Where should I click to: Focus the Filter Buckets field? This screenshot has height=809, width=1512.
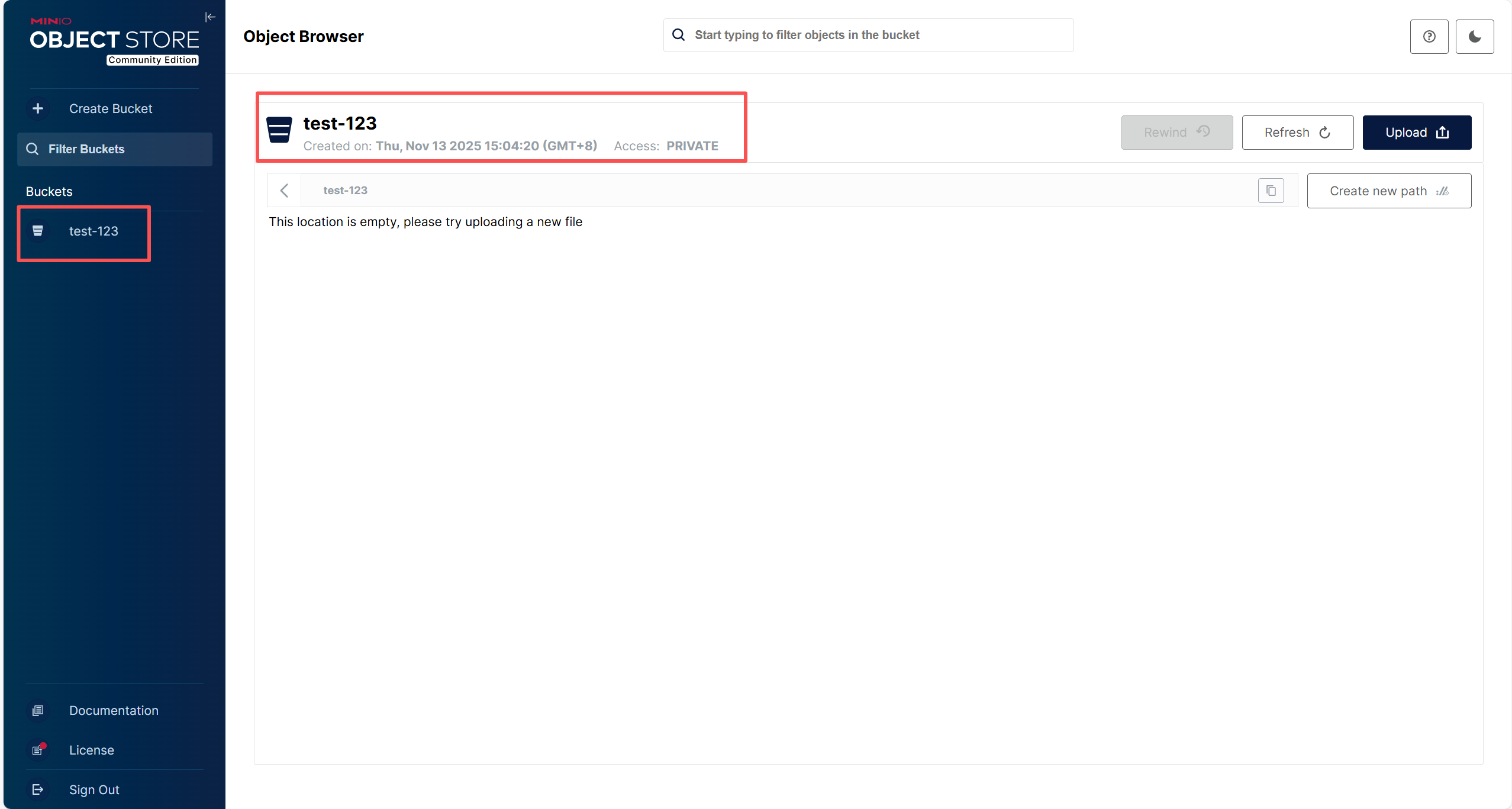pos(115,149)
